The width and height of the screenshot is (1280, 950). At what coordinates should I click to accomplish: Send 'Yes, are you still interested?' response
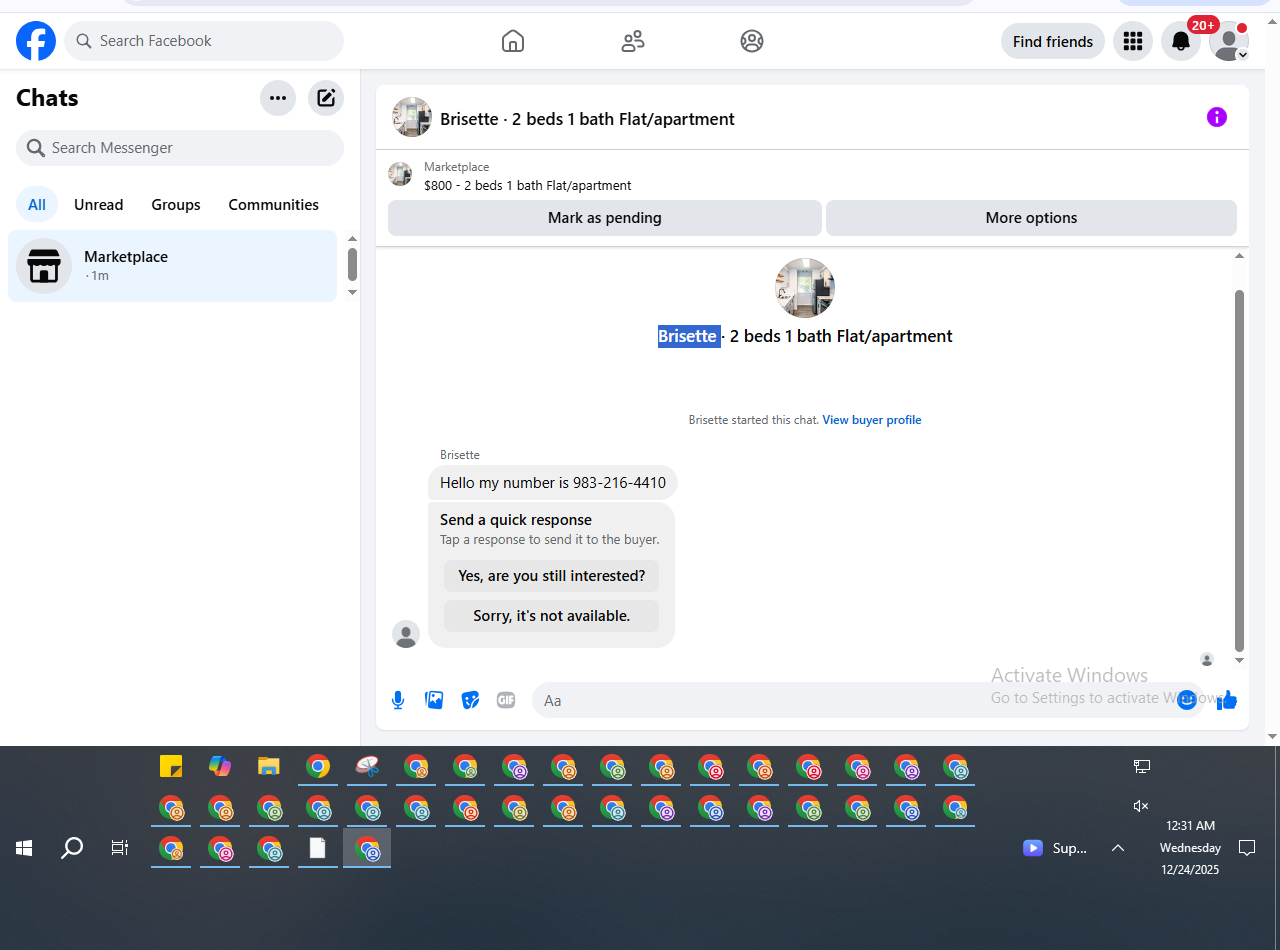552,576
